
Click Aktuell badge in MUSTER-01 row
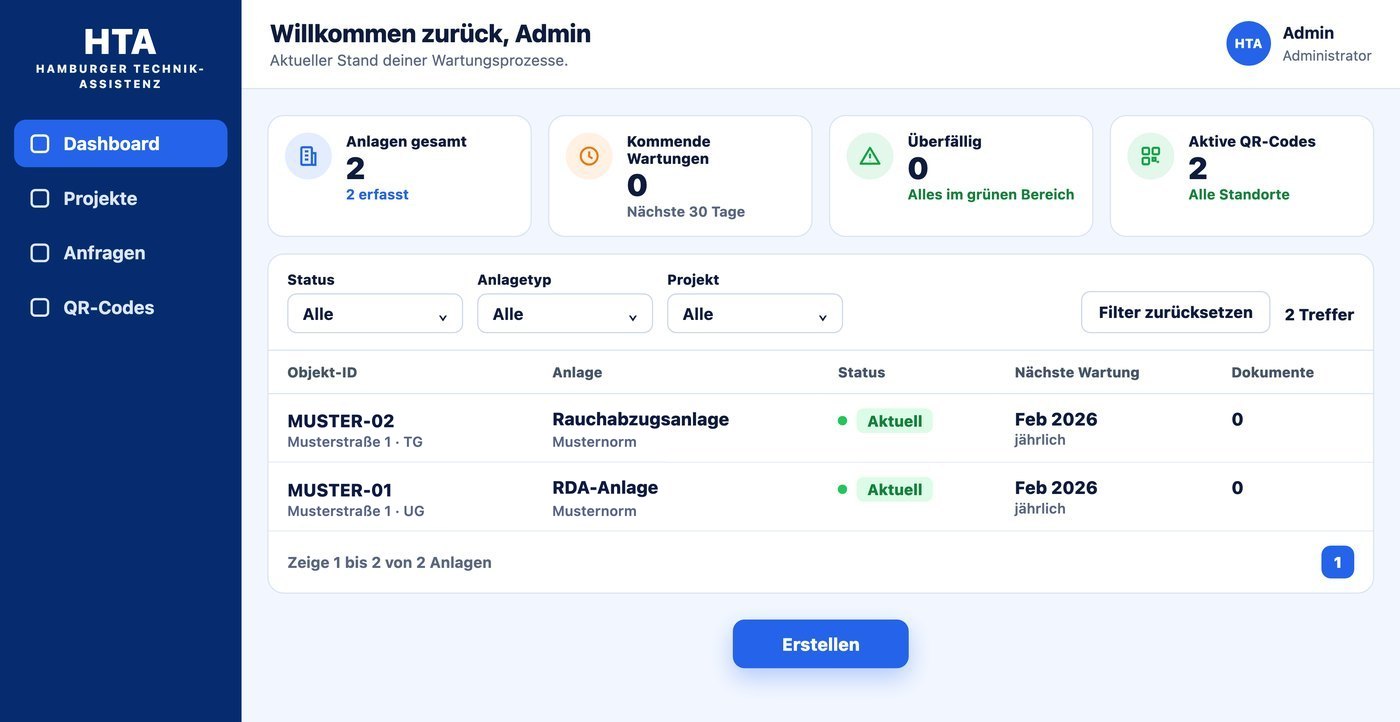tap(894, 490)
